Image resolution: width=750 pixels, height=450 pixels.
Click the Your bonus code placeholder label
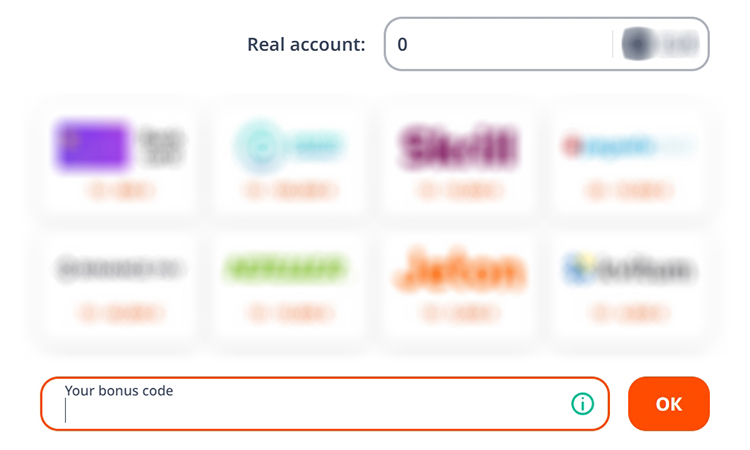[x=119, y=391]
